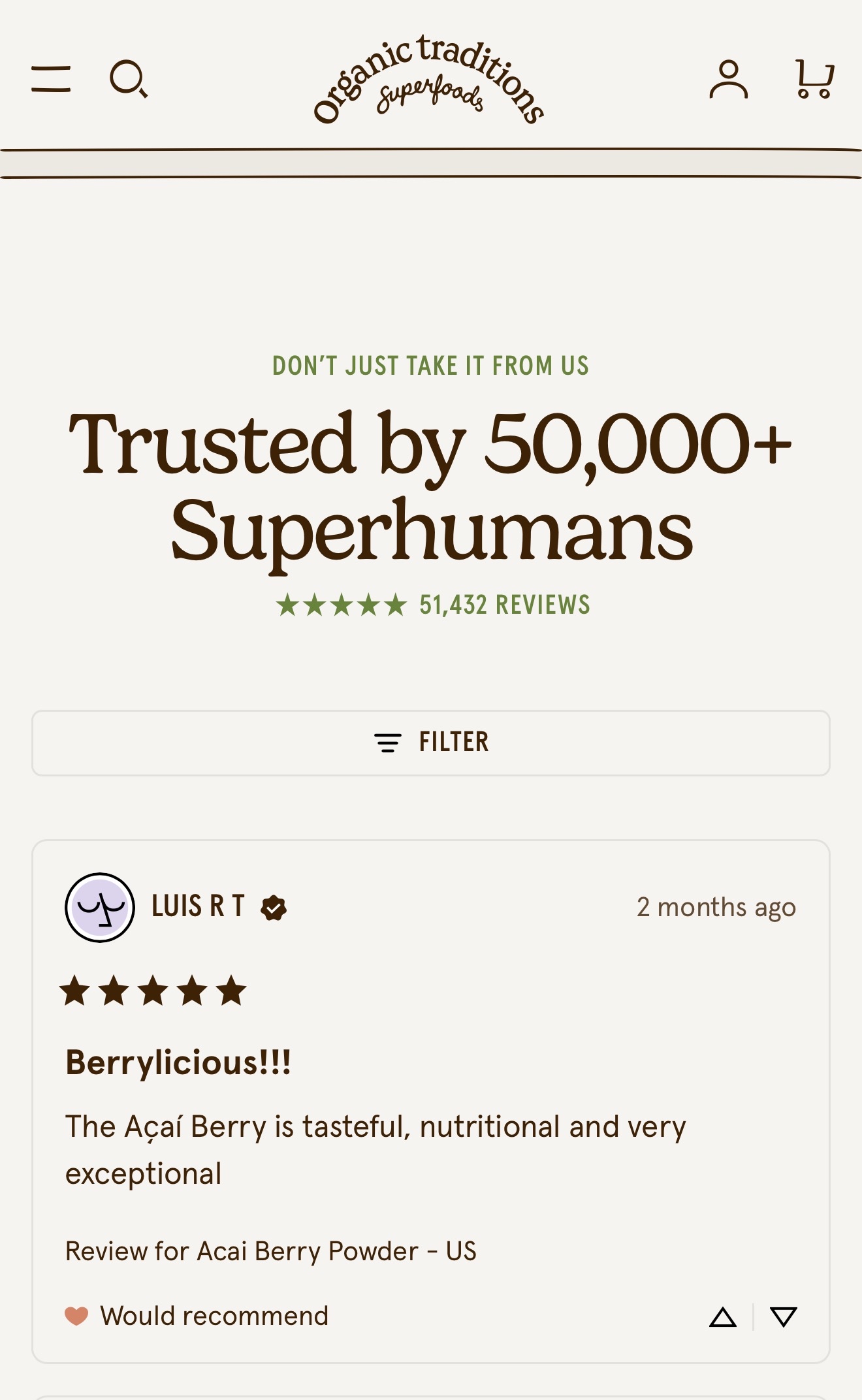Click the filter lines icon

pyautogui.click(x=387, y=743)
